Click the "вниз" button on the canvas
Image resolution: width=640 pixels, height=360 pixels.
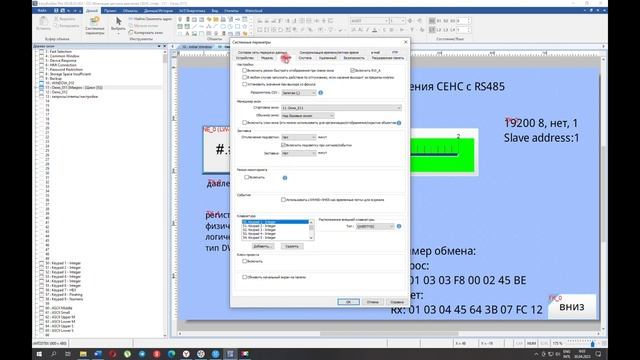[571, 307]
